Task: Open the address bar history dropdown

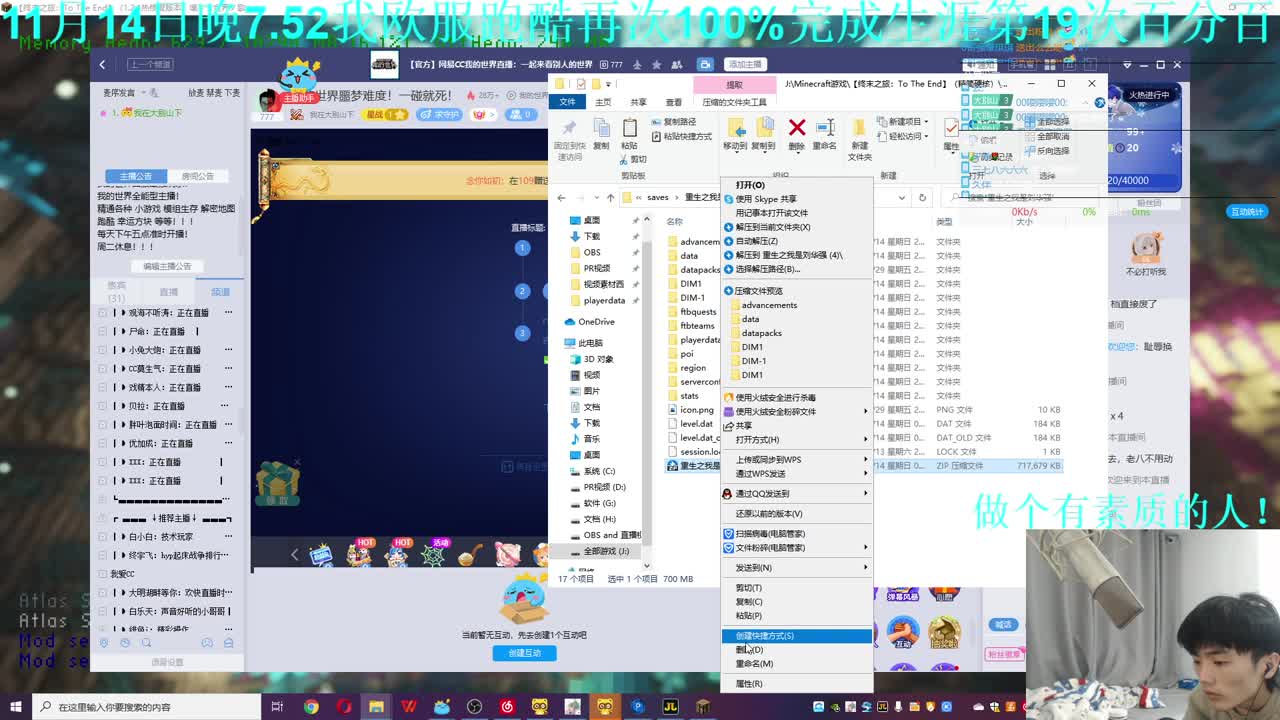Action: [x=901, y=197]
